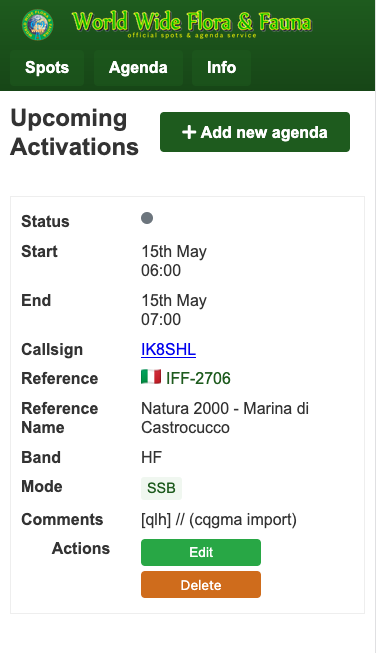
Task: Open the Spots tab
Action: coord(47,67)
